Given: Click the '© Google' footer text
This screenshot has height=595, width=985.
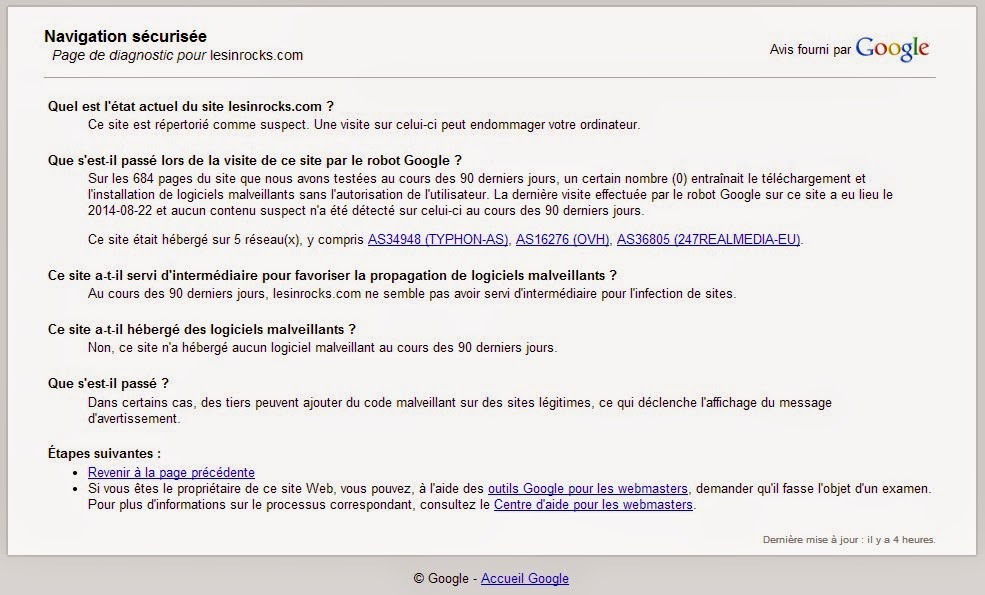Looking at the screenshot, I should tap(441, 579).
